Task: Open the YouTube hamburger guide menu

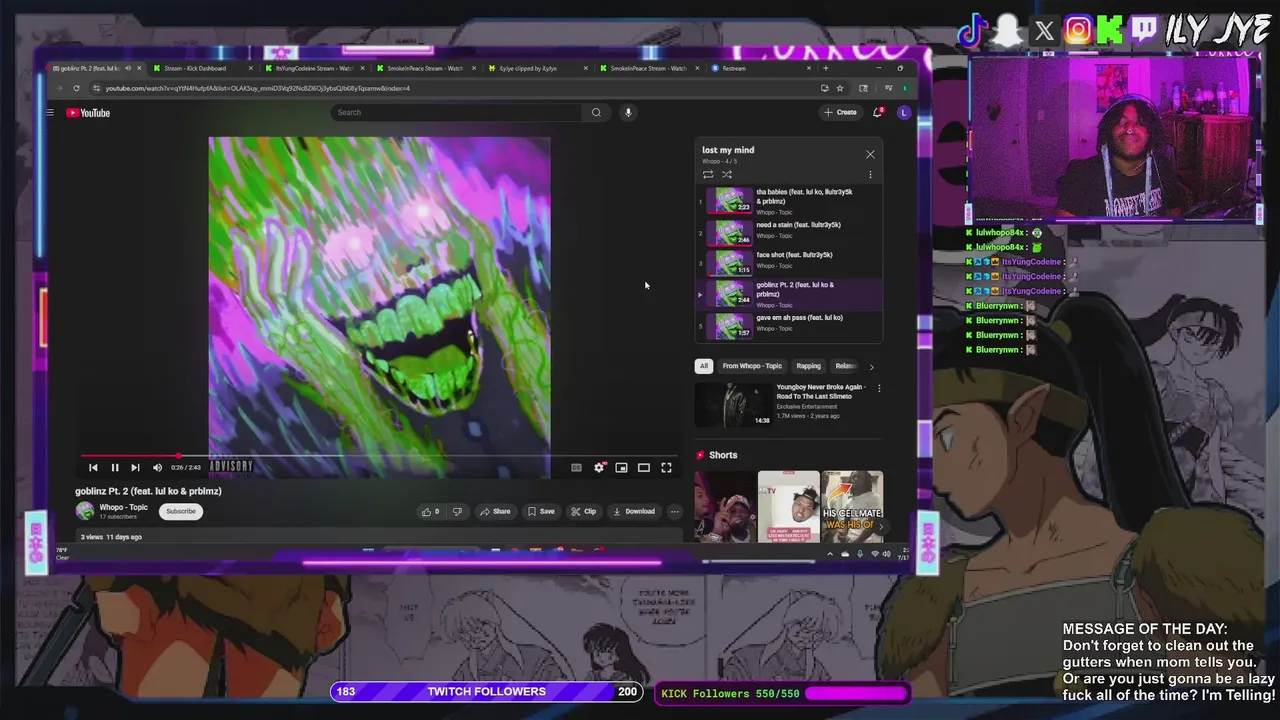Action: pyautogui.click(x=49, y=113)
